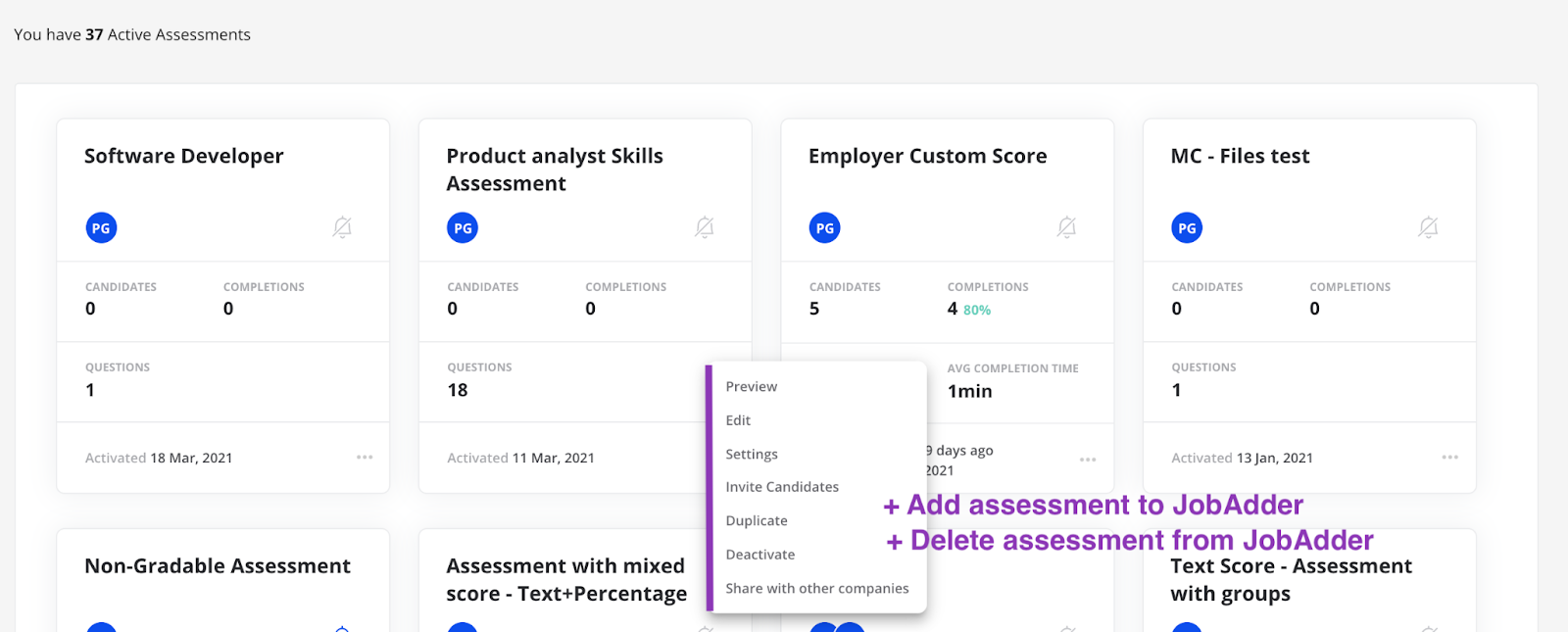Click PG avatar on MC - Files test card
1568x632 pixels.
[1187, 228]
